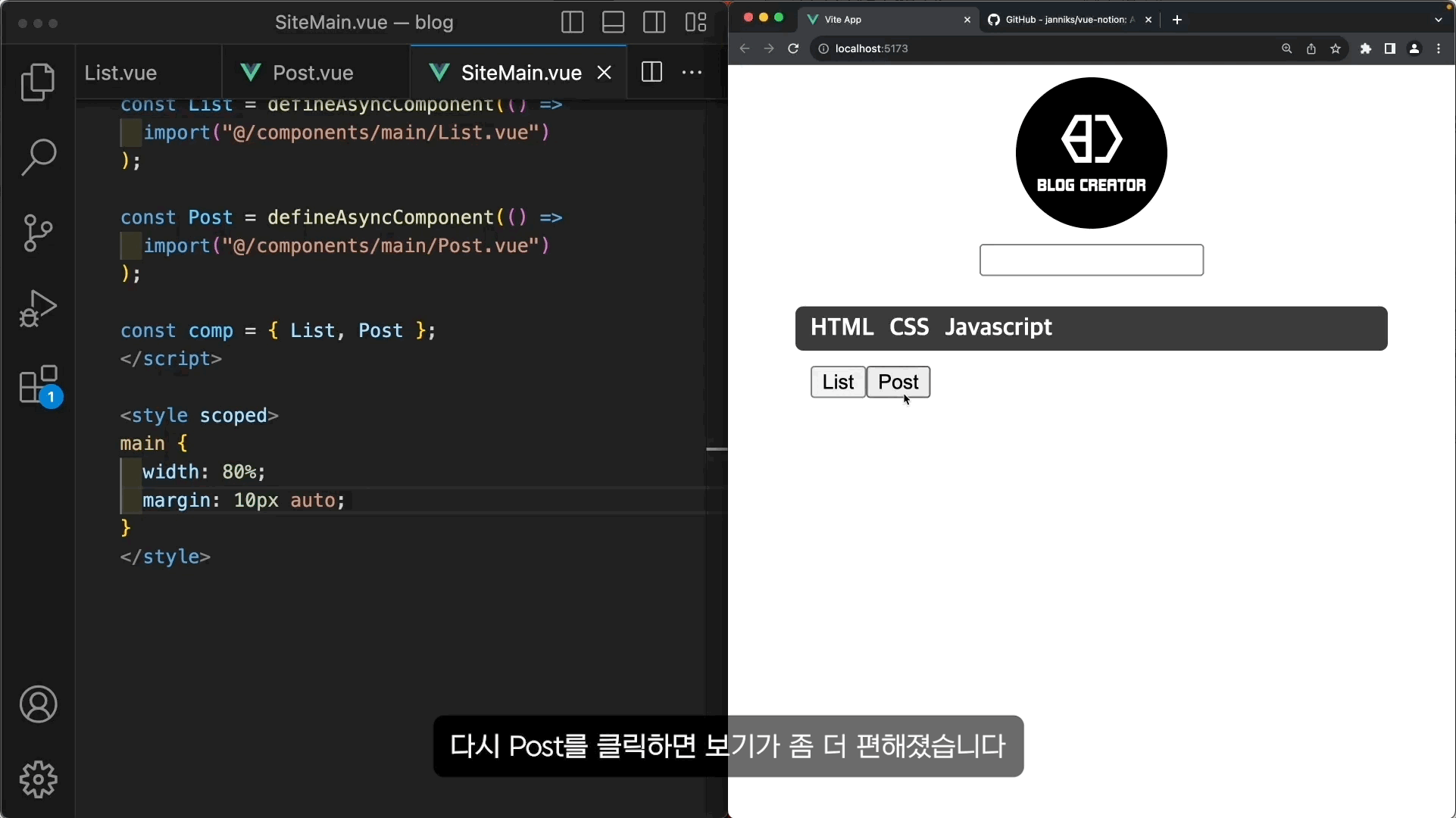Click the List button on the page
The width and height of the screenshot is (1456, 818).
click(838, 382)
